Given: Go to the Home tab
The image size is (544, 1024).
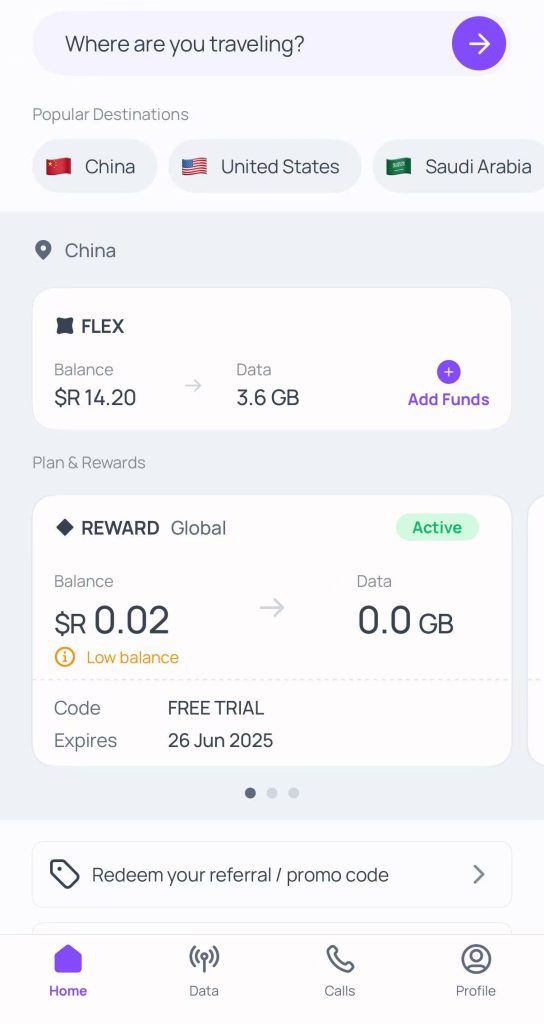Looking at the screenshot, I should (x=68, y=970).
